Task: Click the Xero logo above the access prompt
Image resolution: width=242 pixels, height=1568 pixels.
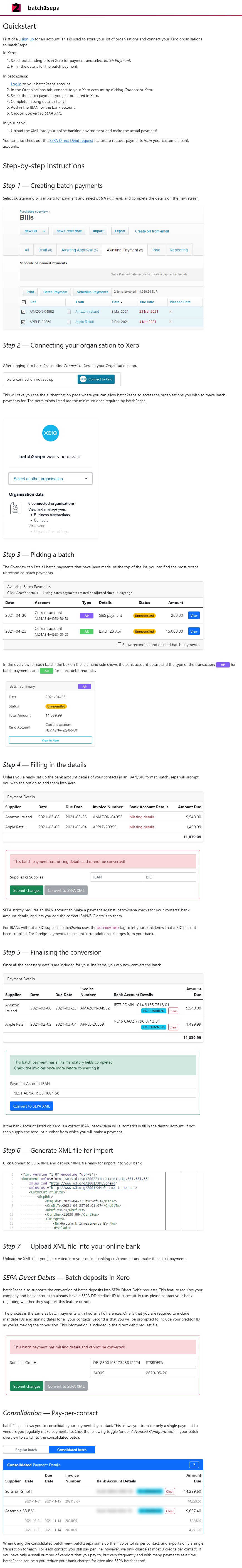Action: [x=50, y=433]
